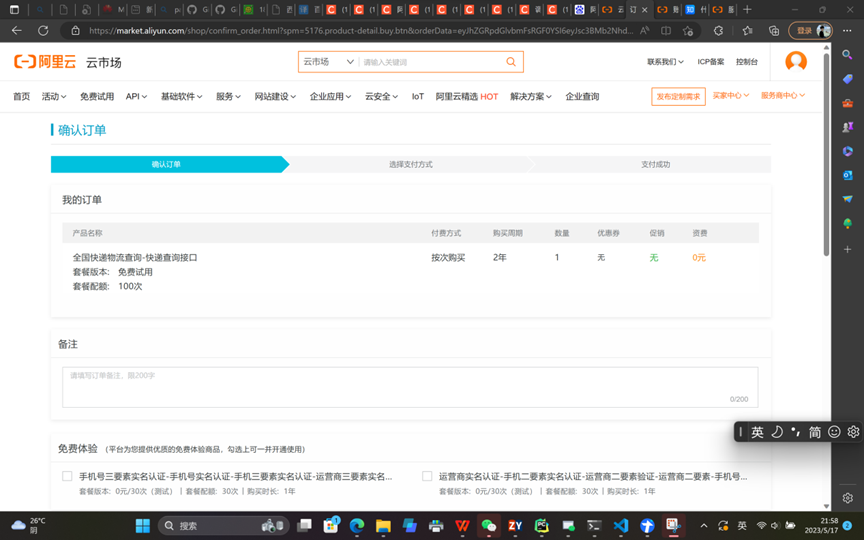Expand 企业应用 navigation dropdown
Viewport: 864px width, 540px height.
tap(330, 96)
